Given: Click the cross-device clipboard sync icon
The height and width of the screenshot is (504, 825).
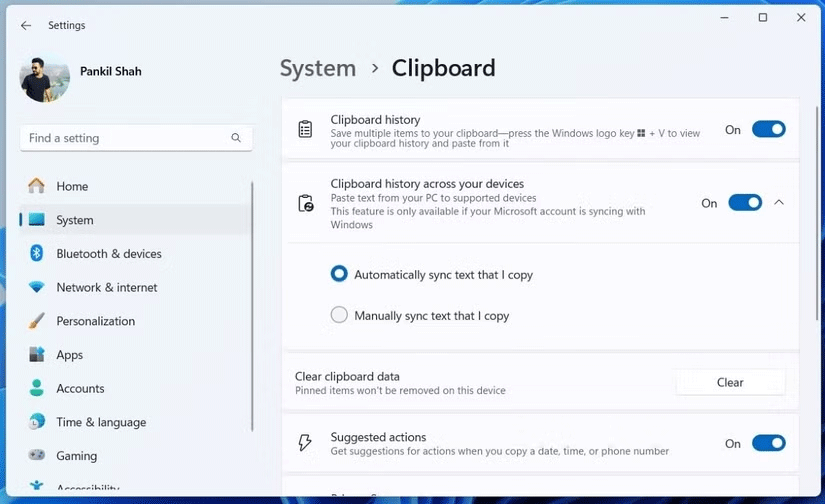Looking at the screenshot, I should click(306, 203).
